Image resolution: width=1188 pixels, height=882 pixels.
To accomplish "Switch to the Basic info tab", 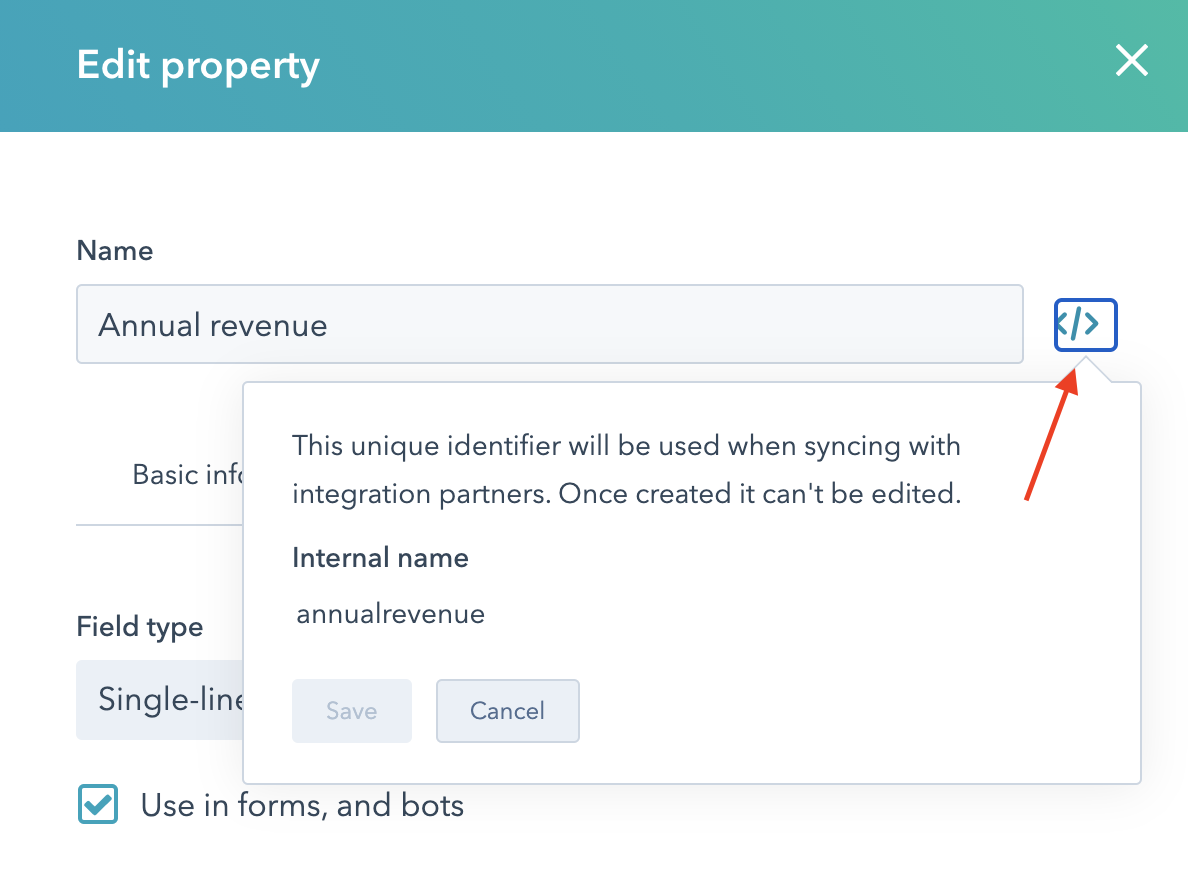I will pyautogui.click(x=186, y=474).
